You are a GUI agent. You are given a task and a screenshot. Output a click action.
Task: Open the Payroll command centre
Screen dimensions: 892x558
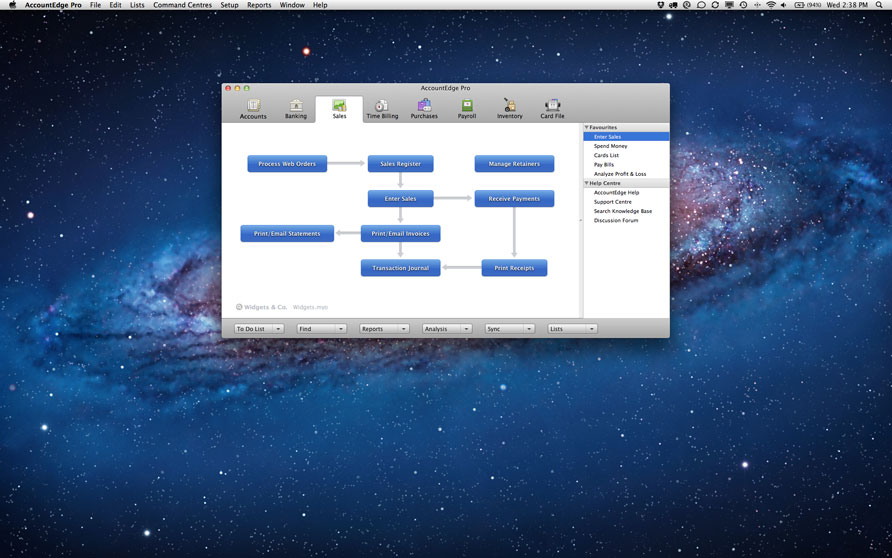(x=467, y=109)
